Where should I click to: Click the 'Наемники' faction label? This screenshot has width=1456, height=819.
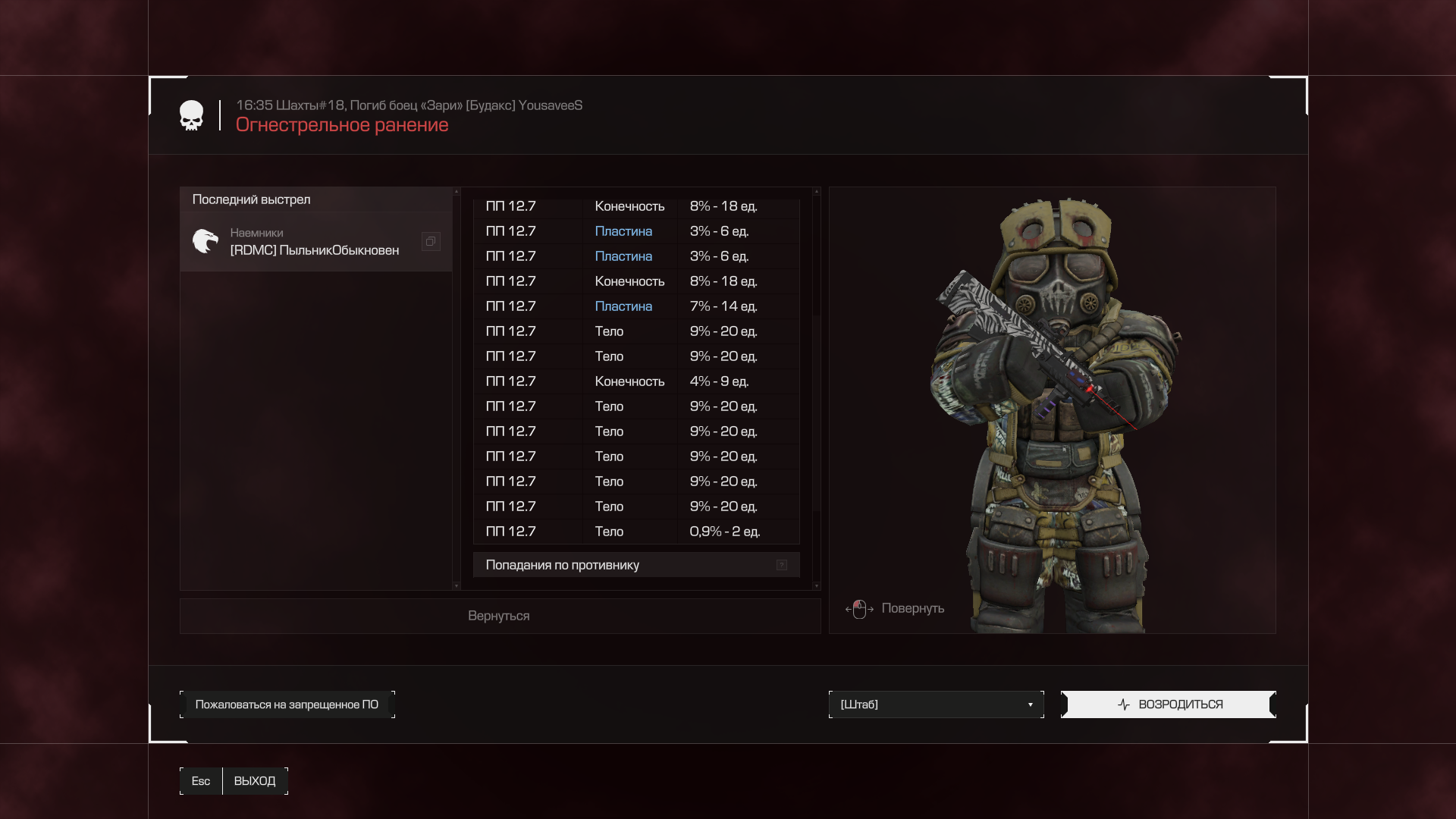(256, 233)
